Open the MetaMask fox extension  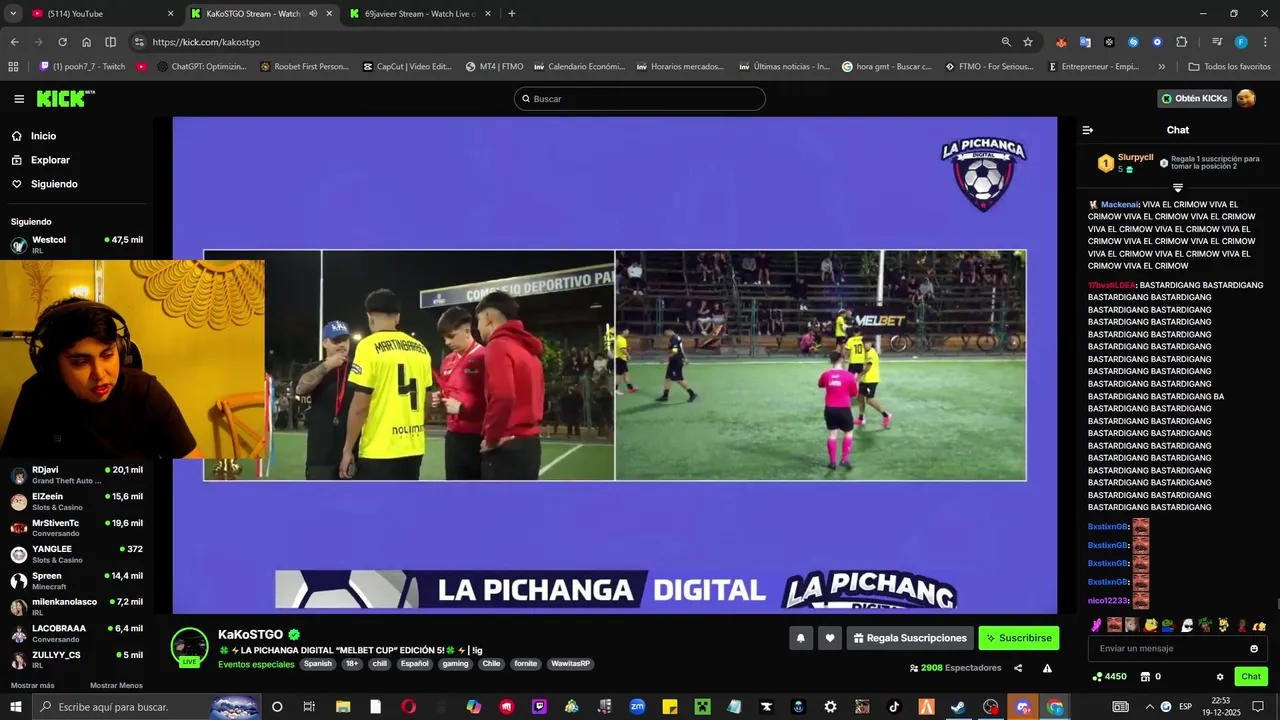coord(1061,42)
